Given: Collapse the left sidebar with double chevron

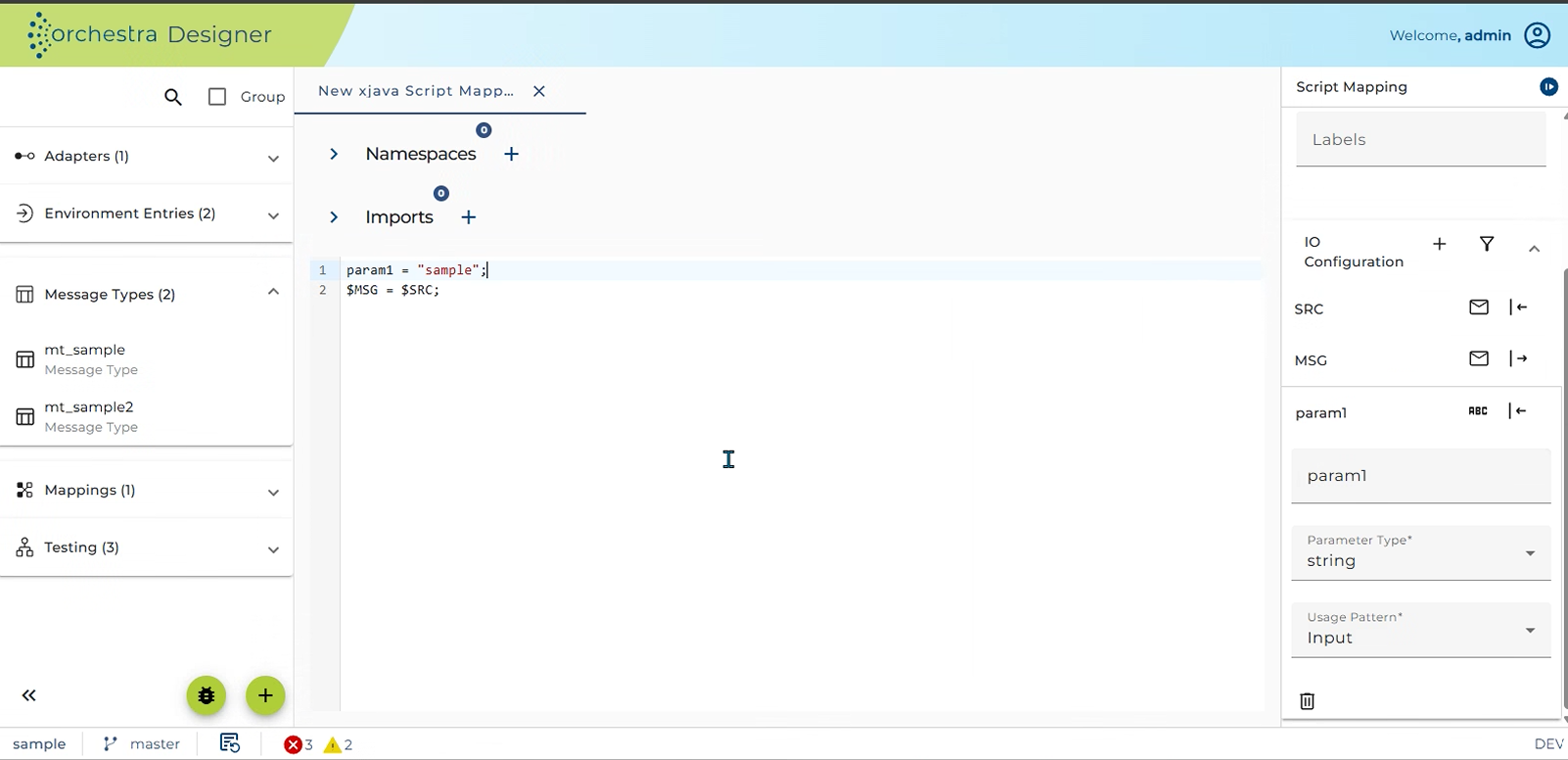Looking at the screenshot, I should (29, 695).
